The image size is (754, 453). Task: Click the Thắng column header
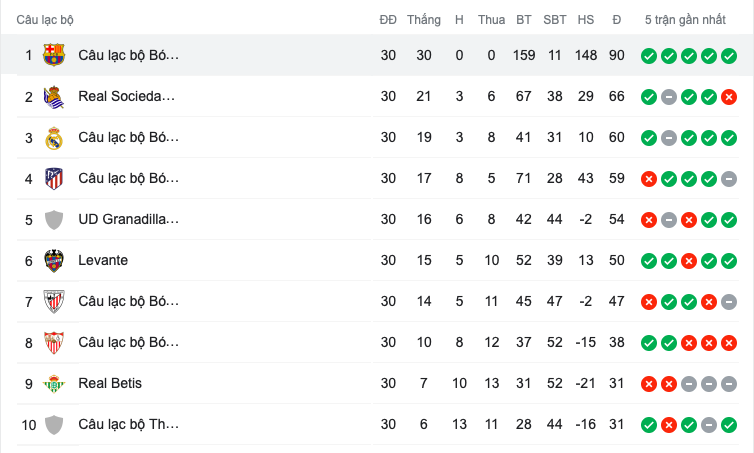pos(424,19)
